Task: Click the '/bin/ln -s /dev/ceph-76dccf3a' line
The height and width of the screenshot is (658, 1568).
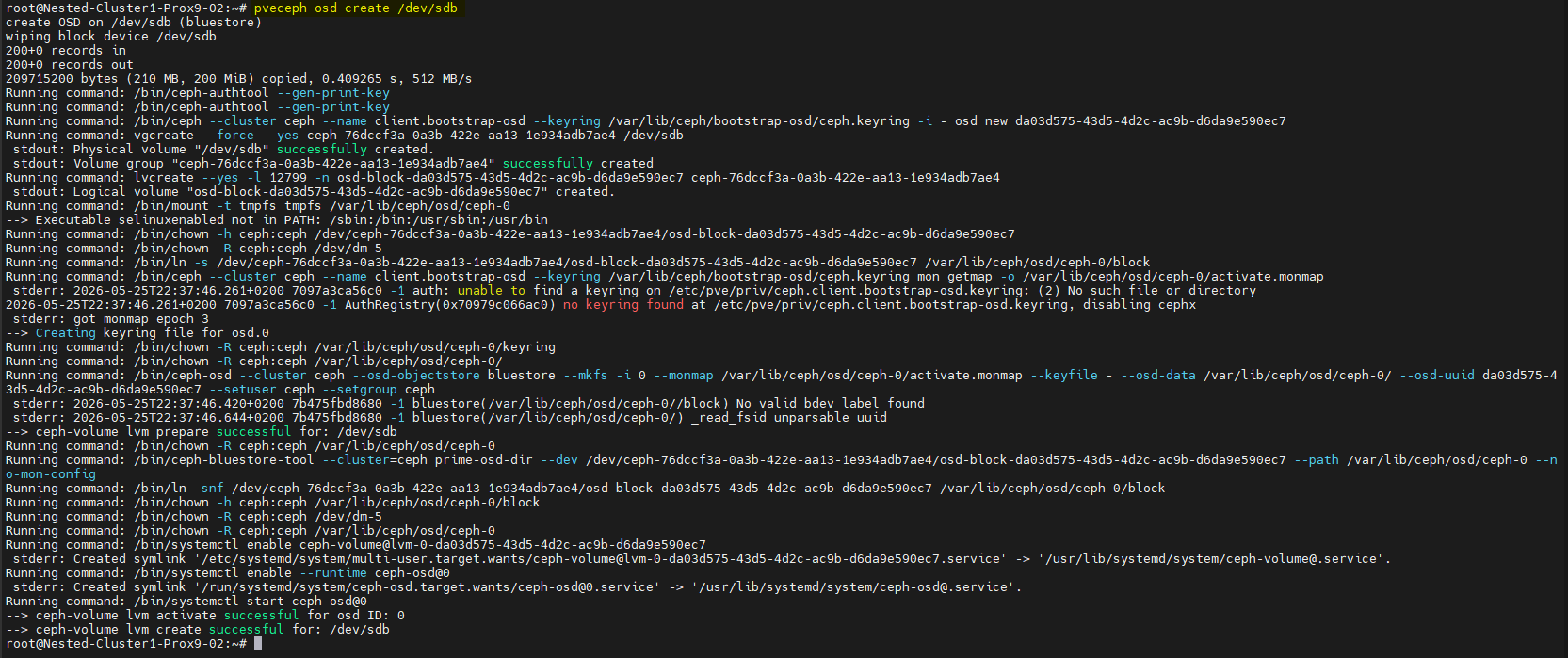Action: coord(578,262)
